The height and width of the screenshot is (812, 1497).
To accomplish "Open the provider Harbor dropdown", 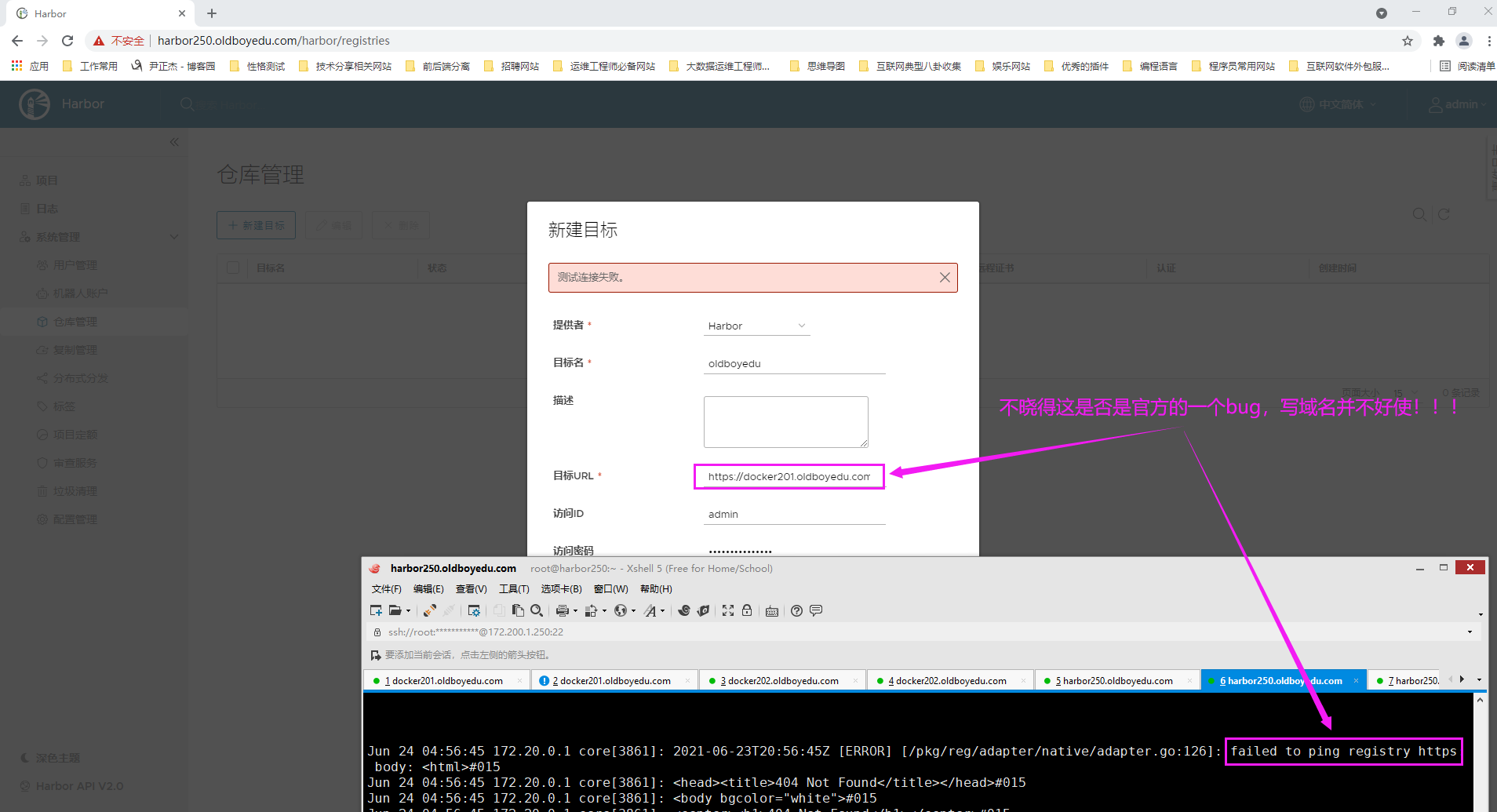I will coord(756,326).
